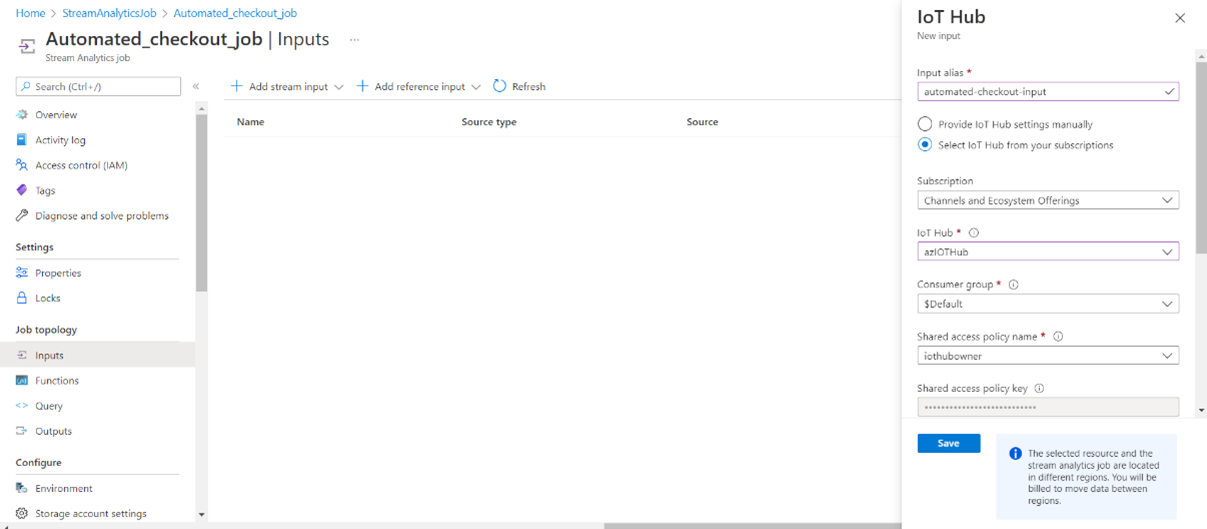The width and height of the screenshot is (1207, 529).
Task: Click the Source type column header
Action: click(489, 122)
